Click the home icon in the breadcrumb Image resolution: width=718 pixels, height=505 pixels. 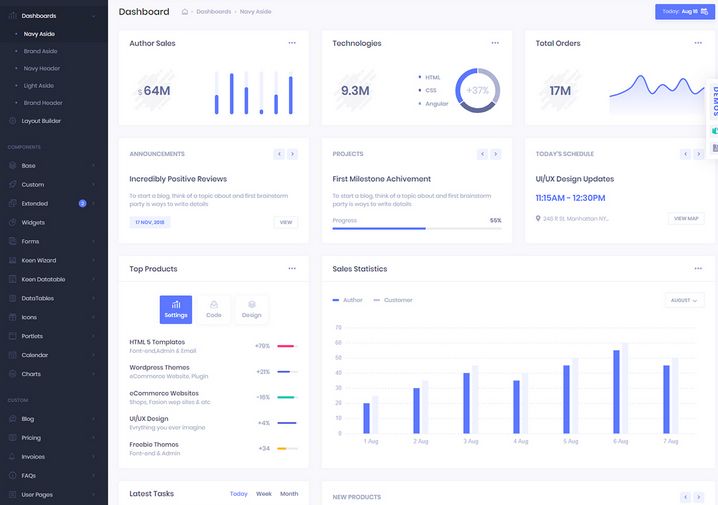tap(185, 12)
